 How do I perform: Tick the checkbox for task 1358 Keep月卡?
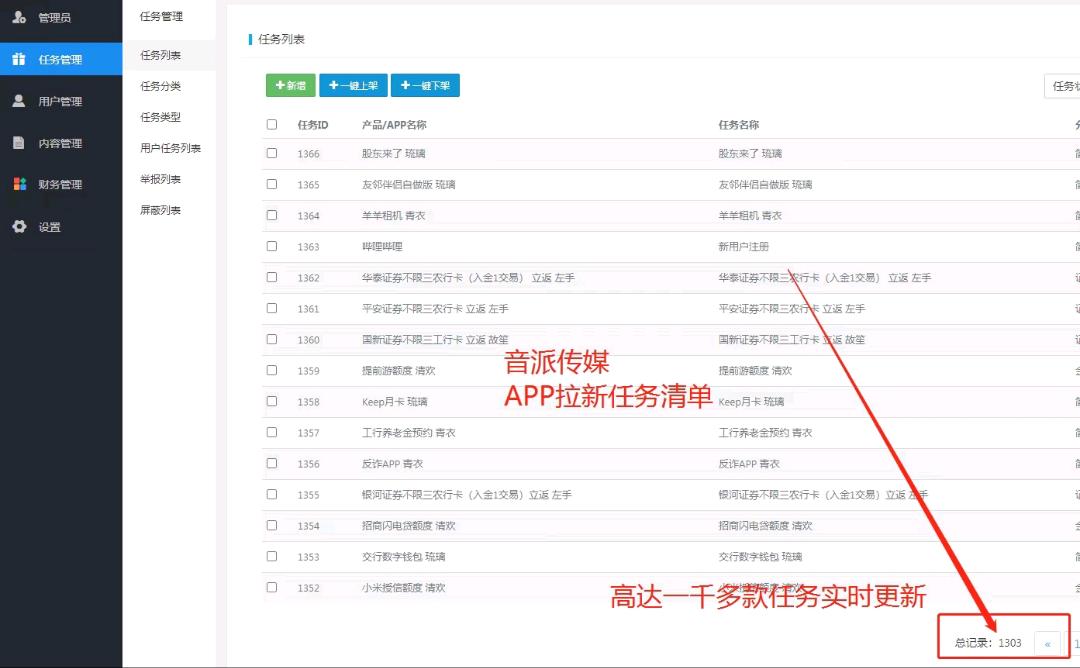click(272, 401)
